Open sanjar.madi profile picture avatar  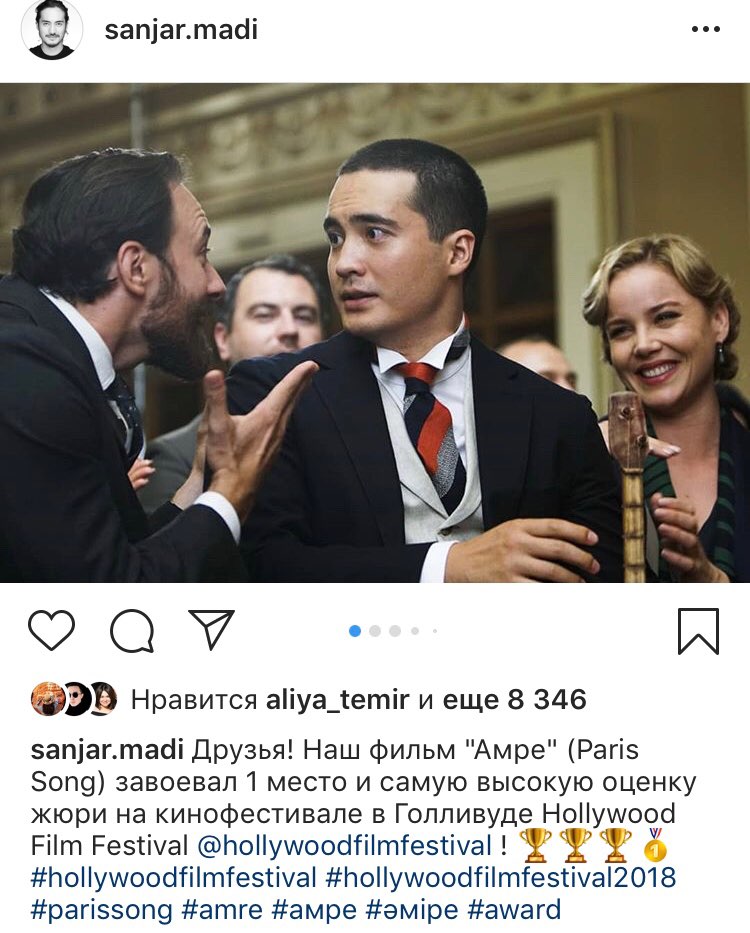click(x=52, y=30)
